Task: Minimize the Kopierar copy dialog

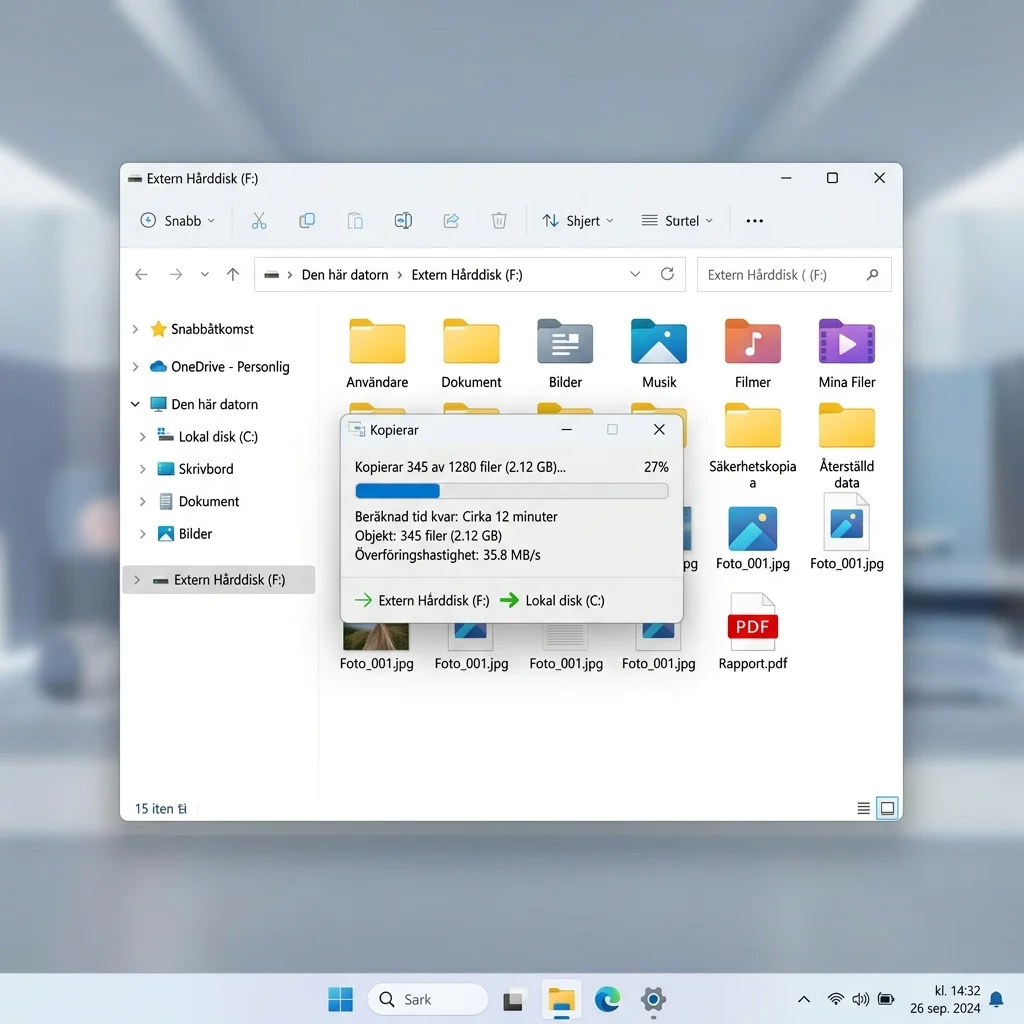Action: [x=566, y=429]
